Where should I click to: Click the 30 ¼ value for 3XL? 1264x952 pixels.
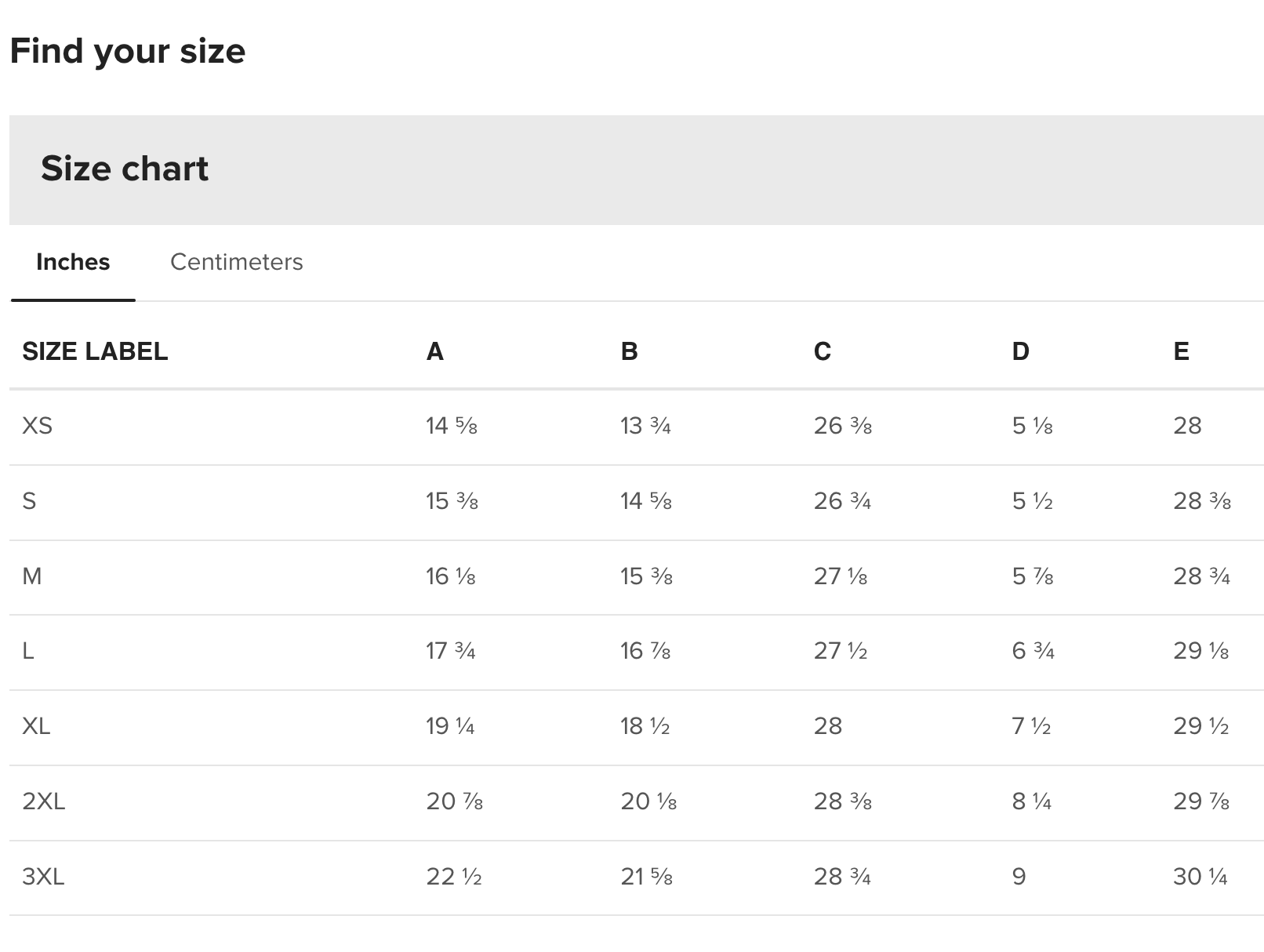click(1200, 877)
